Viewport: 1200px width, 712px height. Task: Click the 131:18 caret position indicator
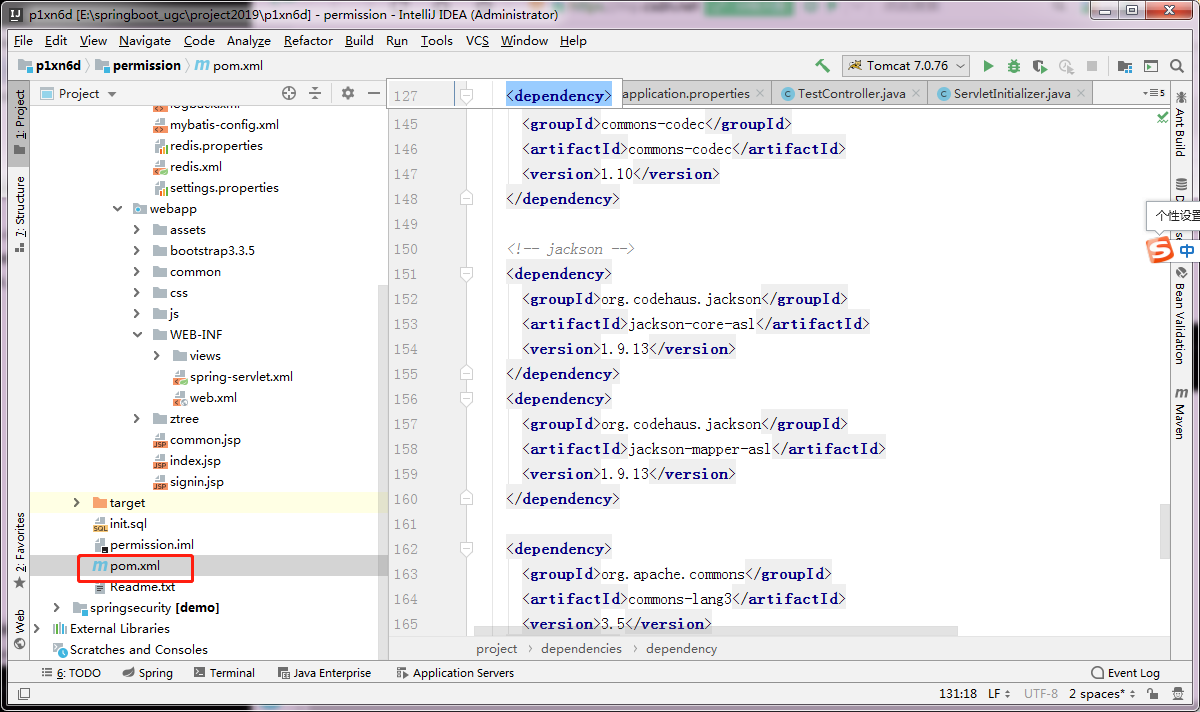[957, 693]
